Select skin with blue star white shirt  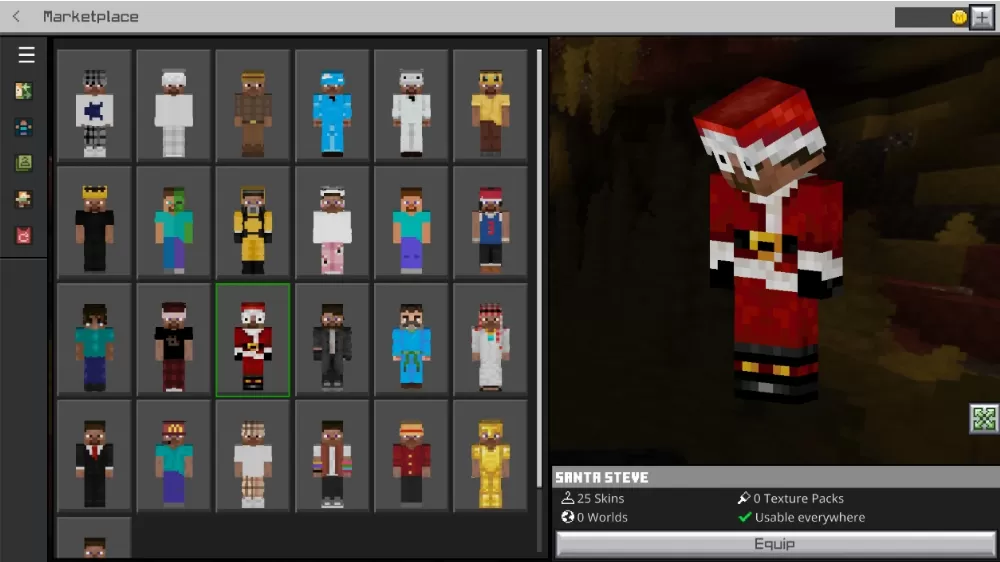click(94, 106)
